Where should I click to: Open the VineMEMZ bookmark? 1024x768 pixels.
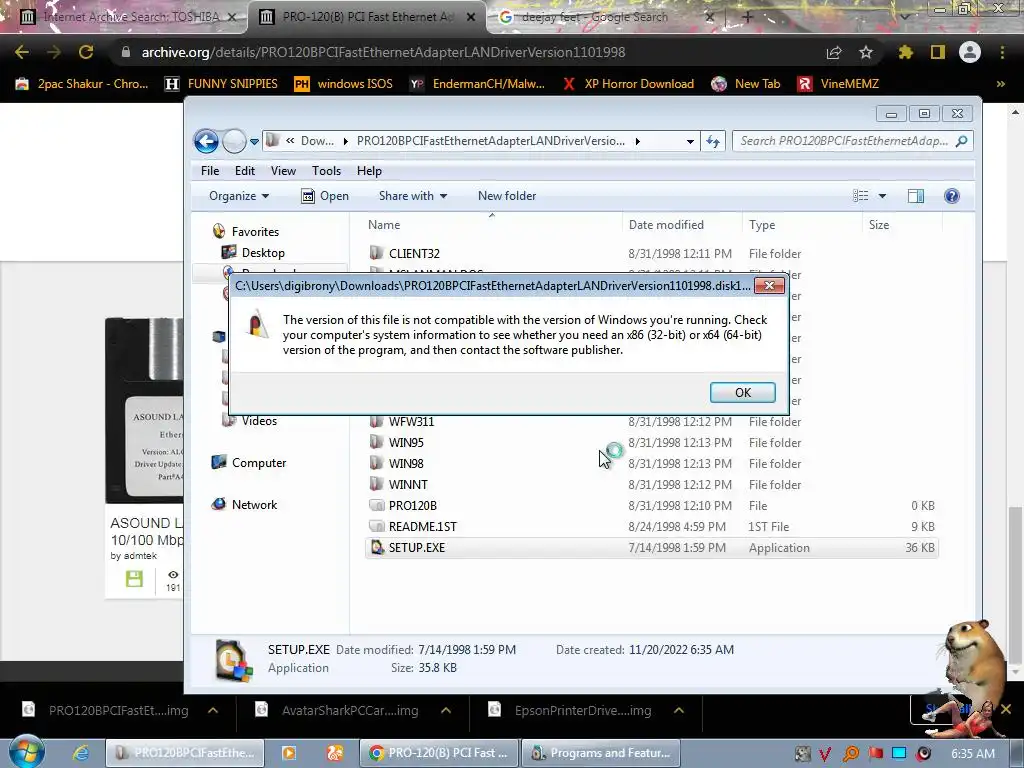click(839, 84)
